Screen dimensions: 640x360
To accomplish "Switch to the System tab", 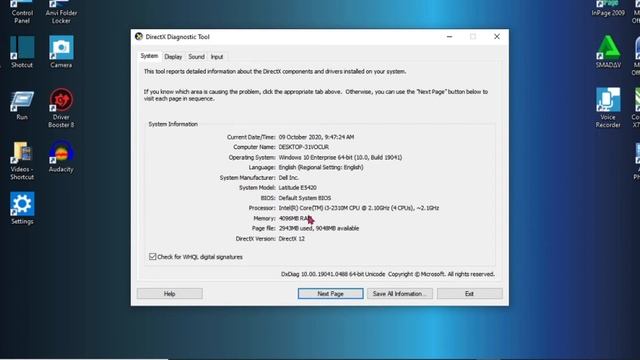I will (x=149, y=56).
